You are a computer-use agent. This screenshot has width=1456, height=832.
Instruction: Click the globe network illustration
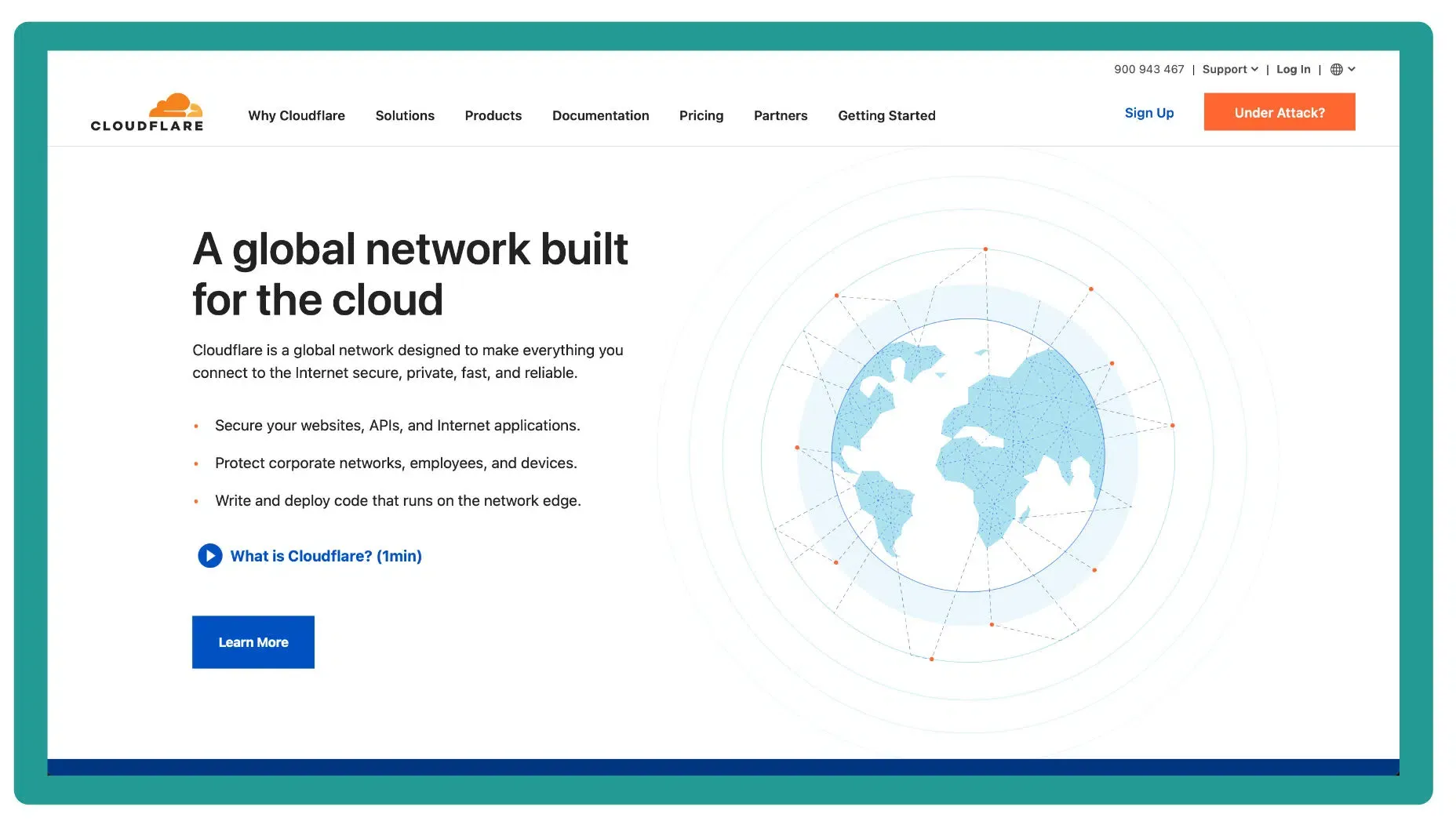click(968, 455)
